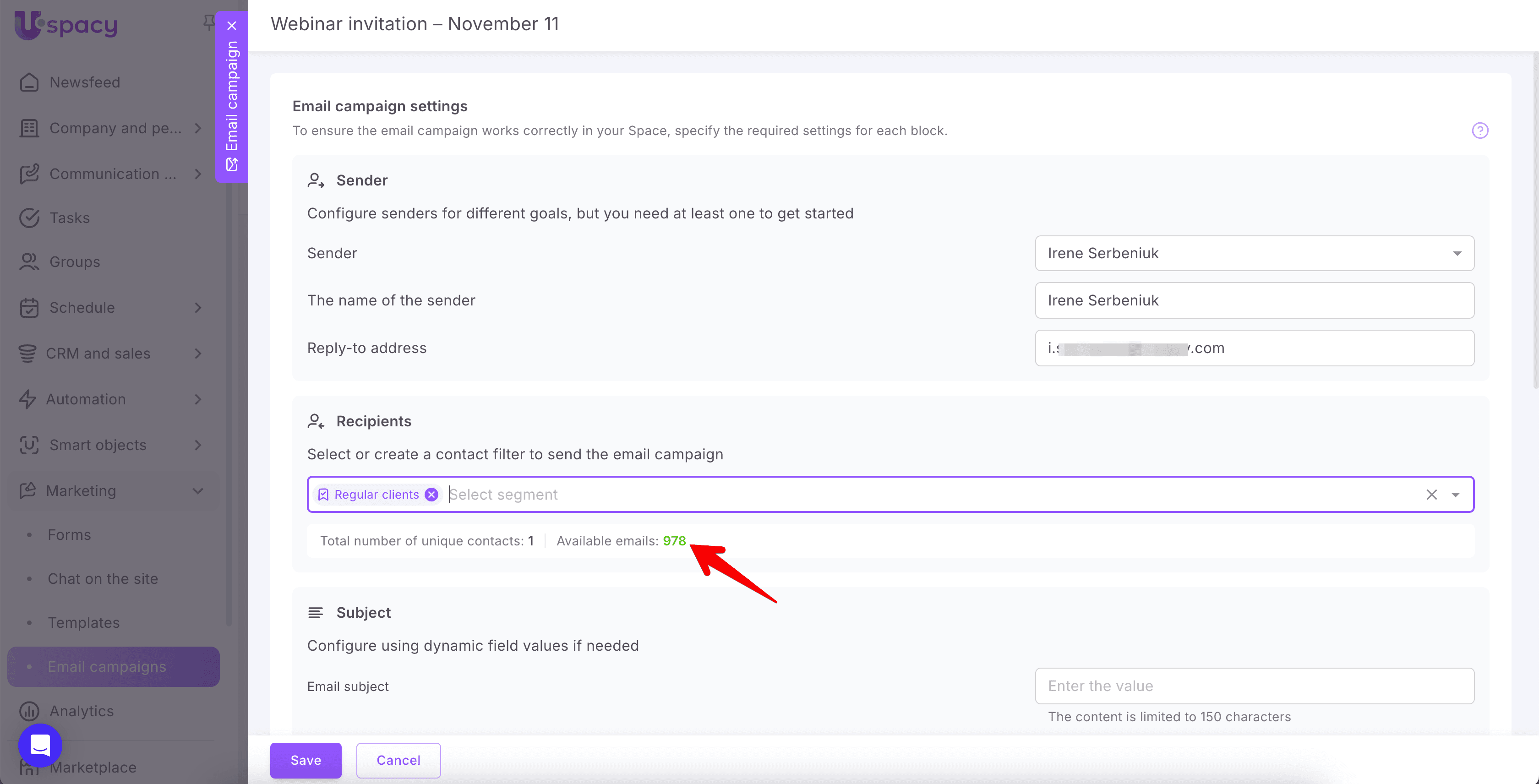This screenshot has height=784, width=1539.
Task: Click the Analytics chart icon
Action: click(x=29, y=711)
